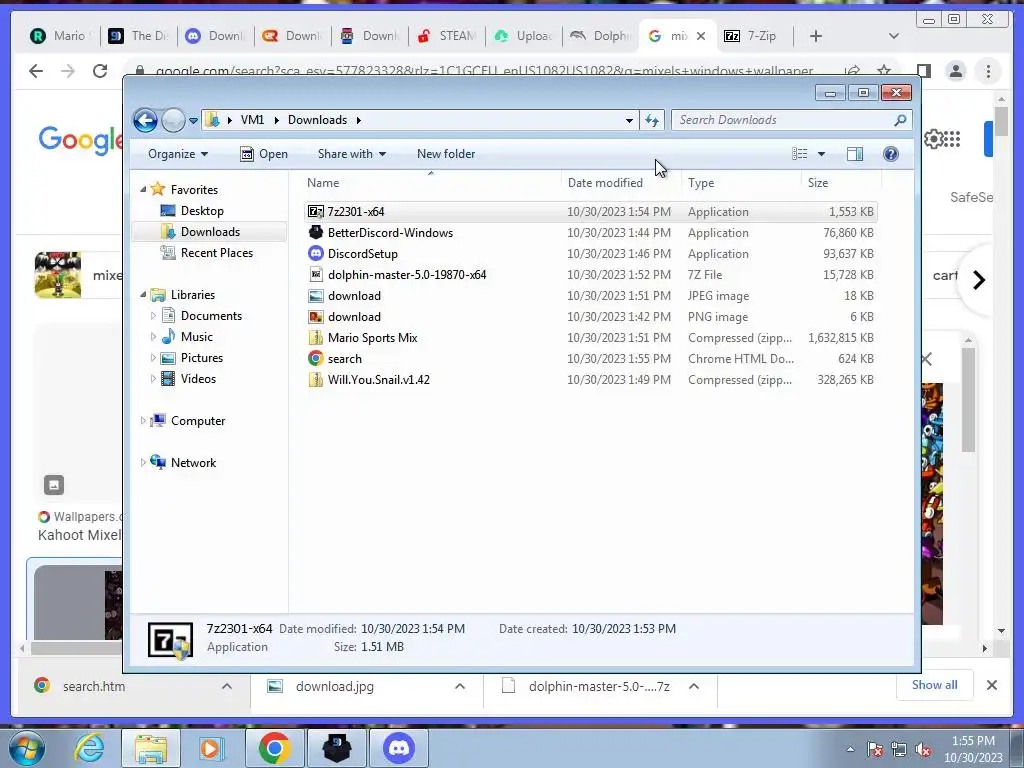Select the search Chrome HTML icon
This screenshot has height=768, width=1024.
pos(316,359)
